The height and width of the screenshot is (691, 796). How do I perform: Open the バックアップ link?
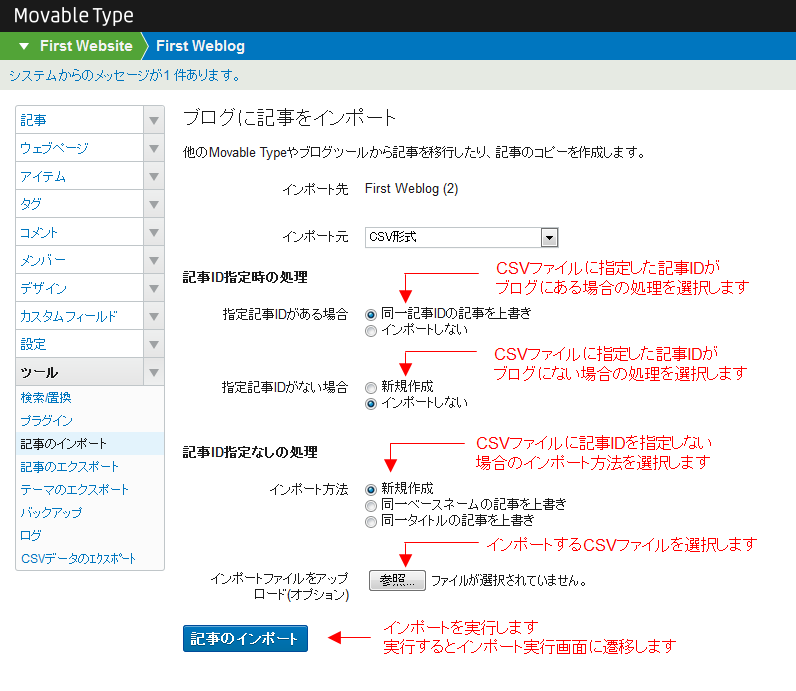pyautogui.click(x=51, y=512)
